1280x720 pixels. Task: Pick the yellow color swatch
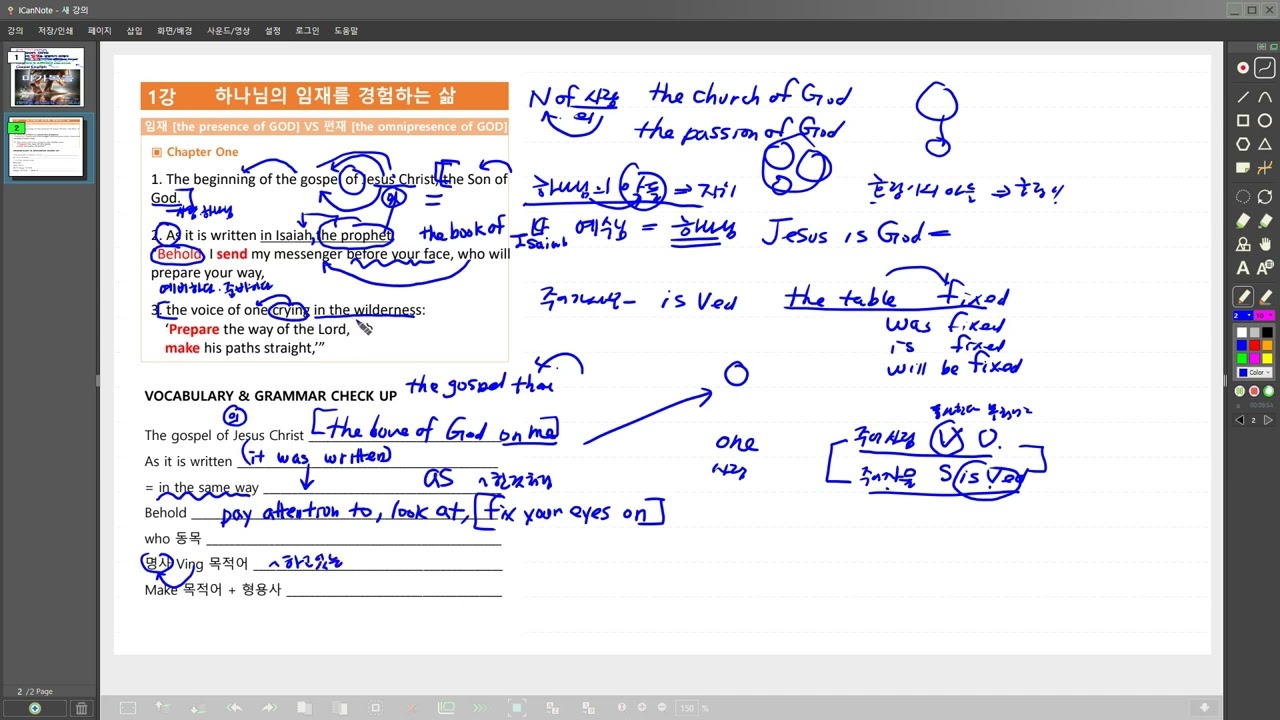(x=1267, y=358)
